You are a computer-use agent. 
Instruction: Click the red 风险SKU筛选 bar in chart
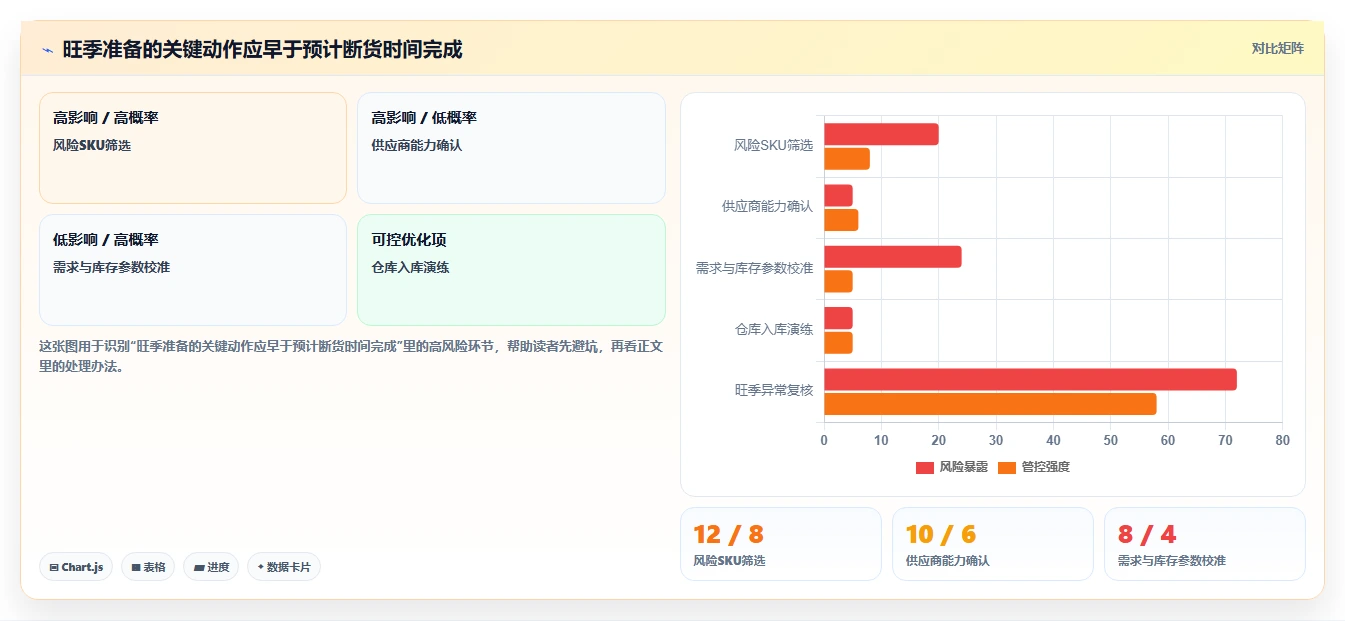(881, 134)
